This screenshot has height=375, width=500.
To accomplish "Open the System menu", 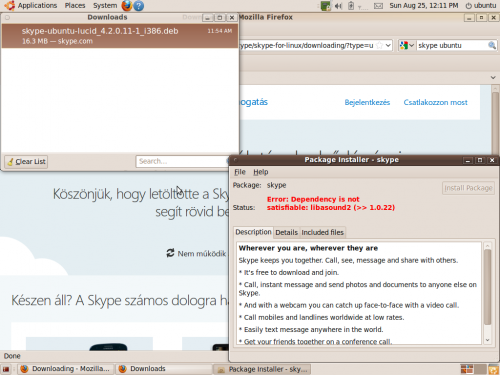I will point(105,5).
